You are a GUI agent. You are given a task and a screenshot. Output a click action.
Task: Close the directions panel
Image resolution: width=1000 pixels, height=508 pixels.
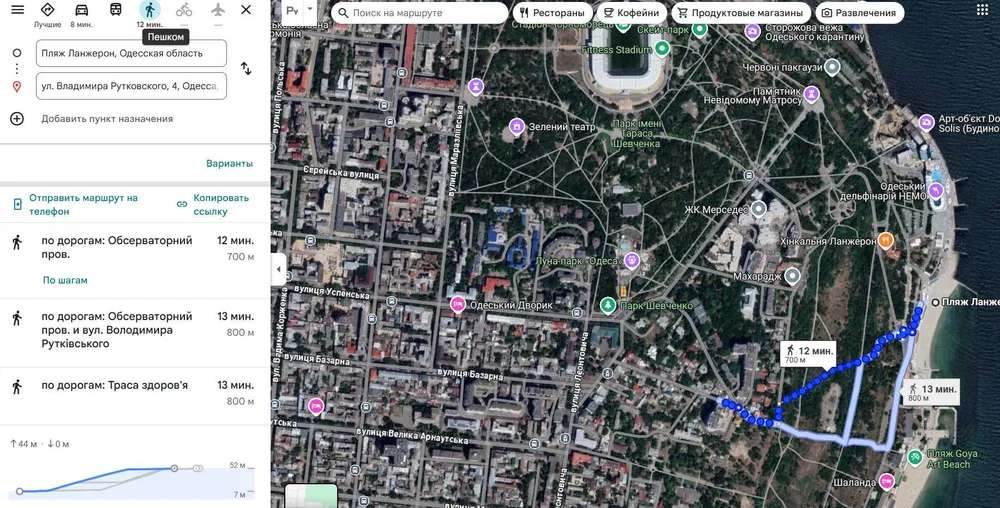(x=246, y=10)
